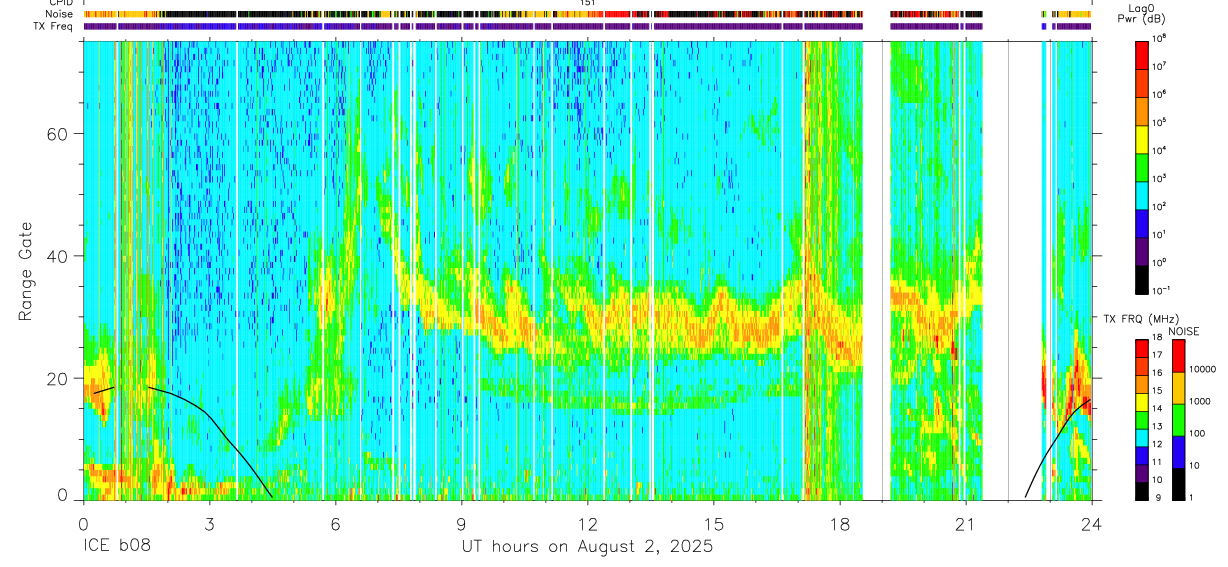Click the "TX Freq" row label at top left
1228x567 pixels.
pos(53,26)
